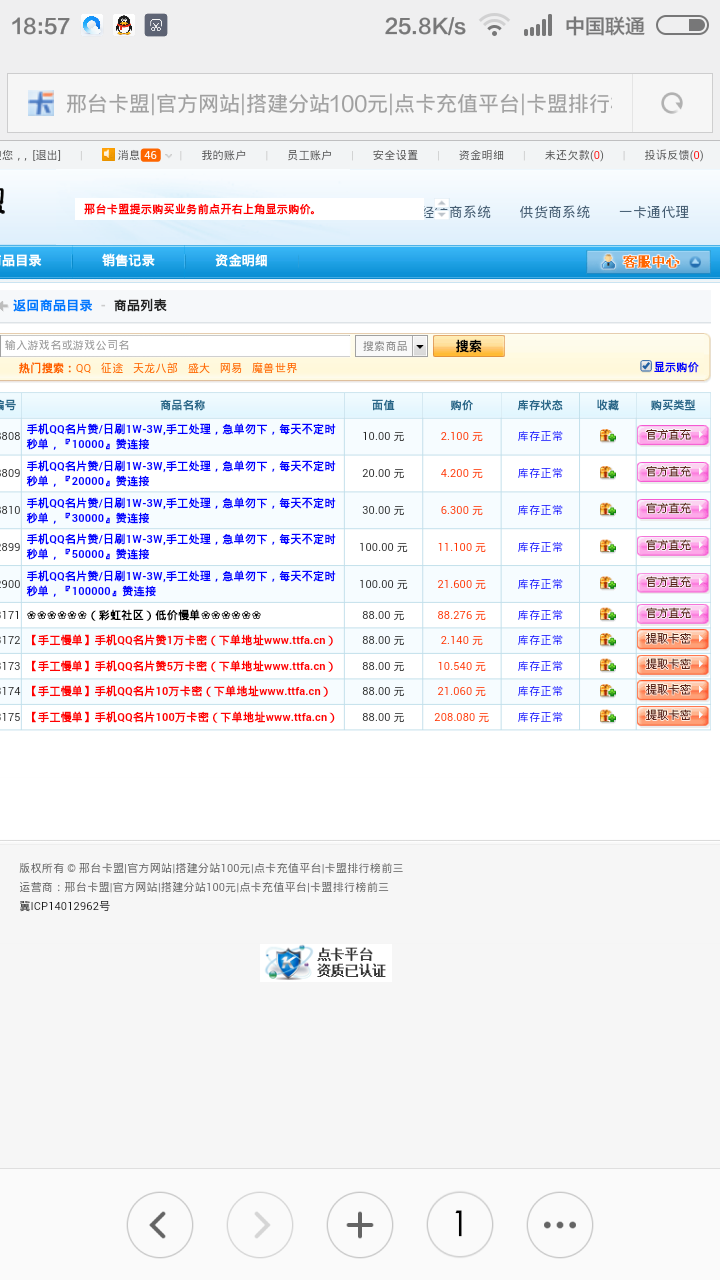This screenshot has width=720, height=1280.
Task: Click 提取卡密 for 赞5万卡密 item
Action: pos(672,665)
